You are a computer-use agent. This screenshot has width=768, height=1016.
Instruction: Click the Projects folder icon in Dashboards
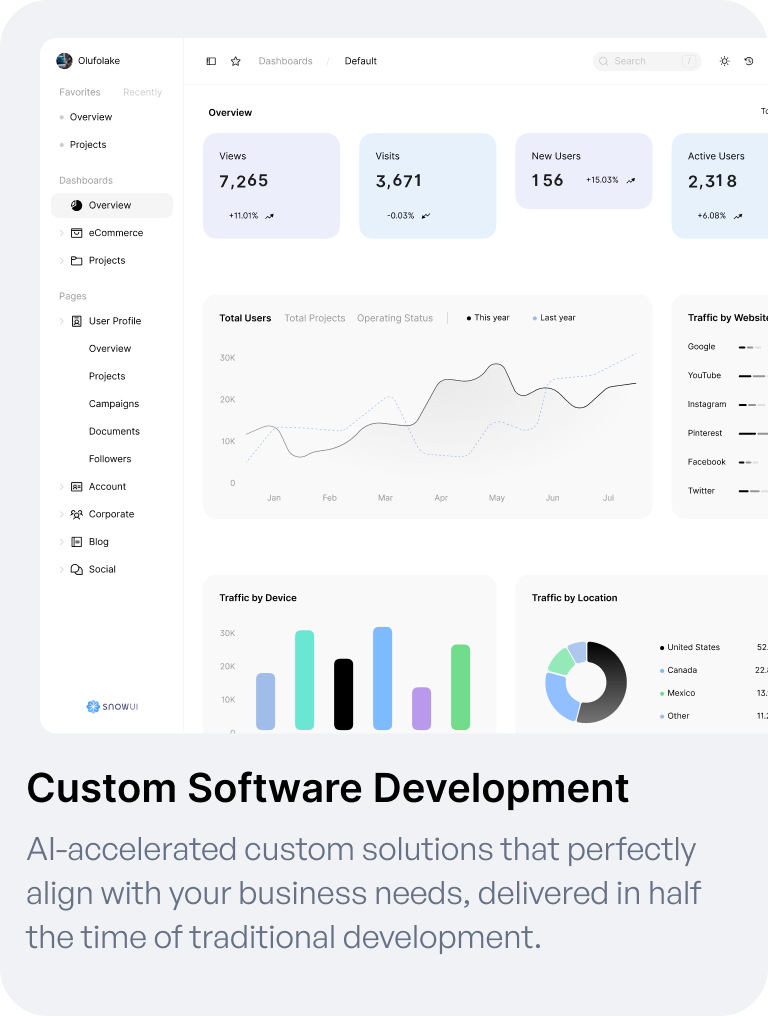click(76, 260)
